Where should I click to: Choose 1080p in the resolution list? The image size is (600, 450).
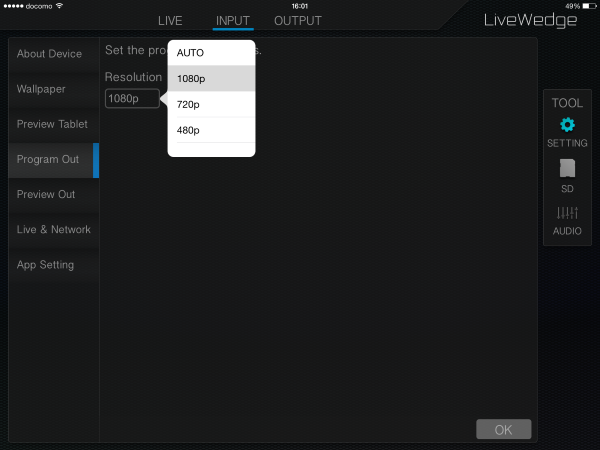[211, 78]
